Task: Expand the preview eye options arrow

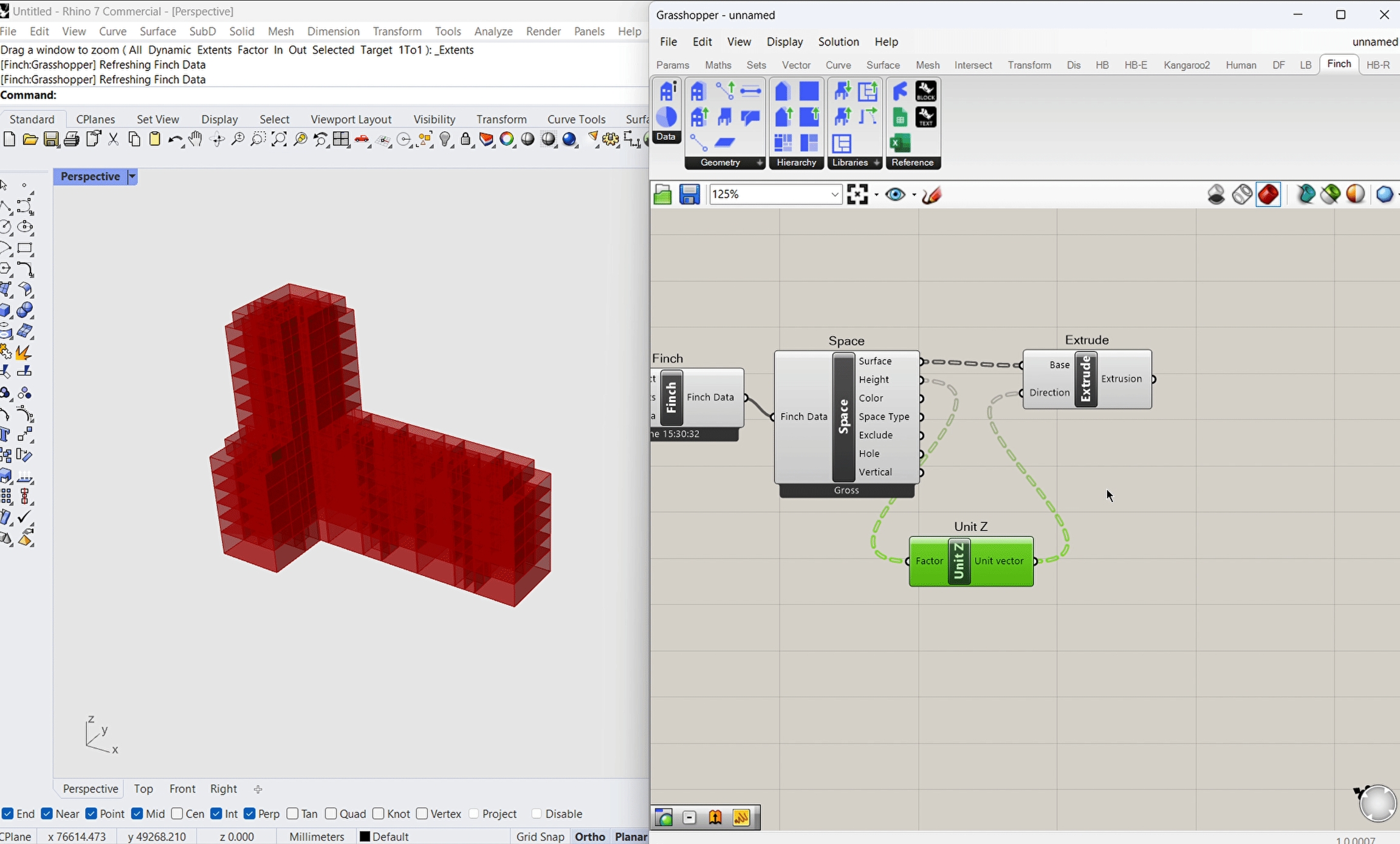Action: pos(913,195)
